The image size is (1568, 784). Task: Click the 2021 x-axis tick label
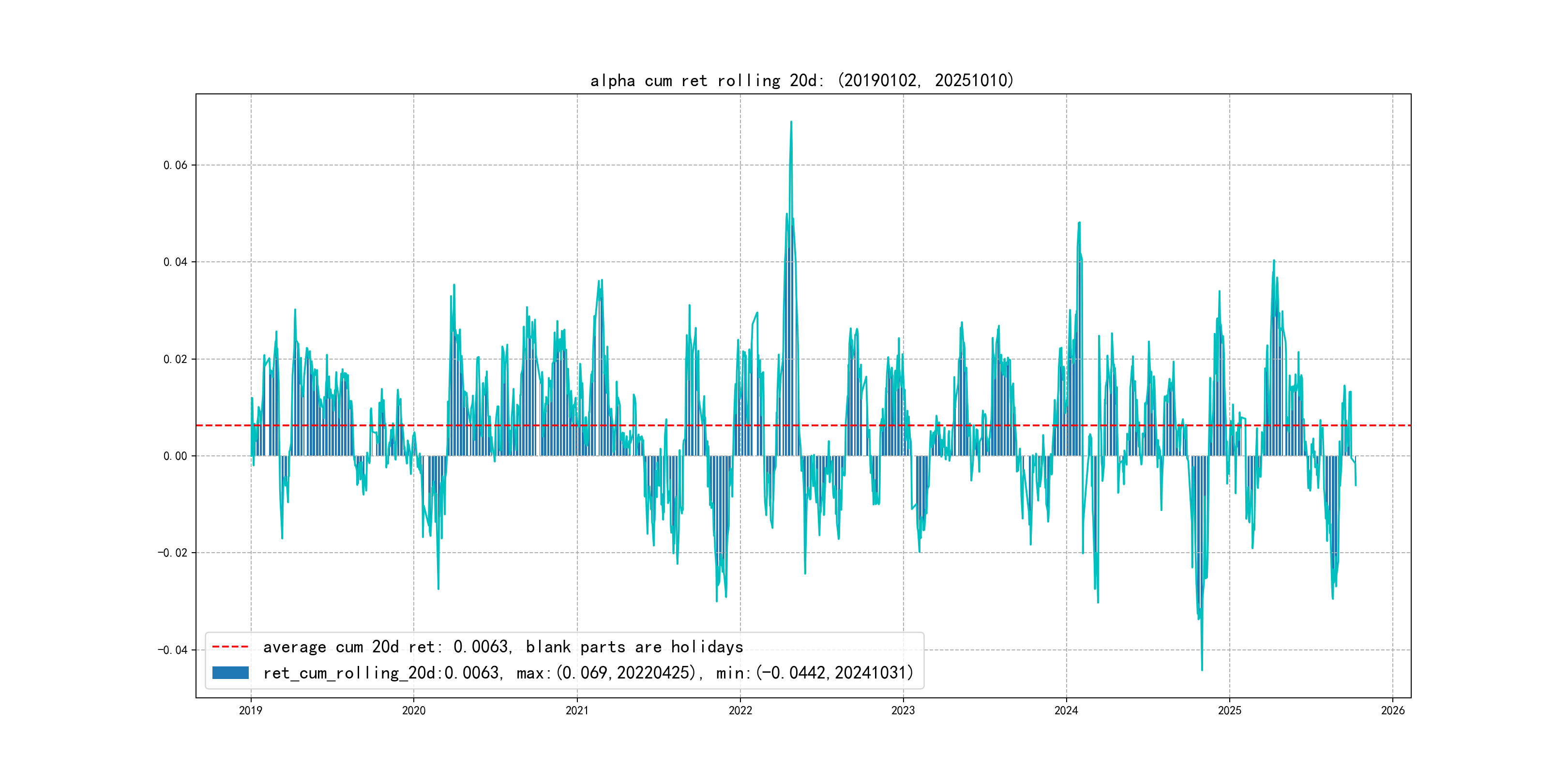tap(577, 710)
